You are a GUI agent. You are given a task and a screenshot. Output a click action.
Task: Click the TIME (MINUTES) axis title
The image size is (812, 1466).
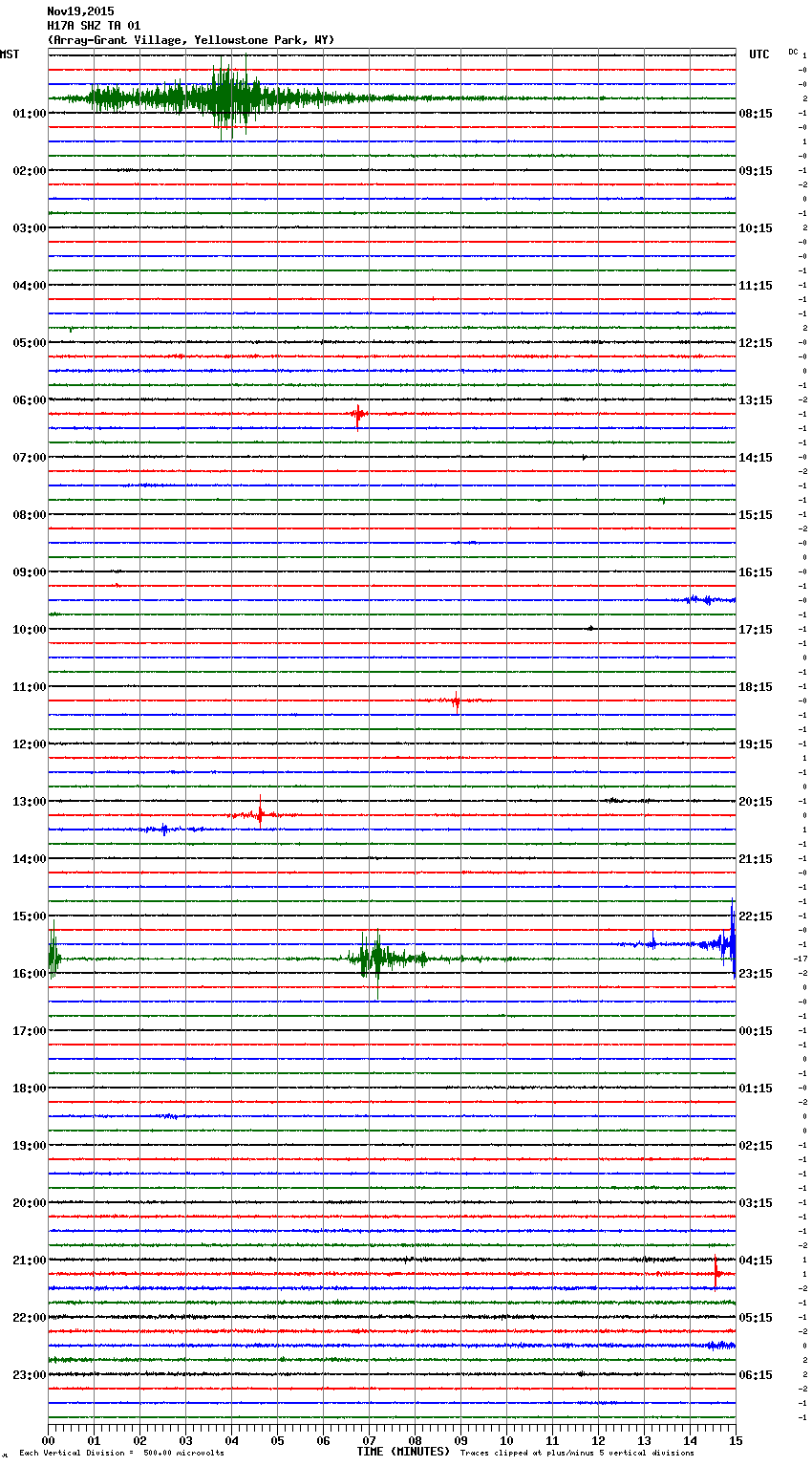click(x=403, y=1452)
